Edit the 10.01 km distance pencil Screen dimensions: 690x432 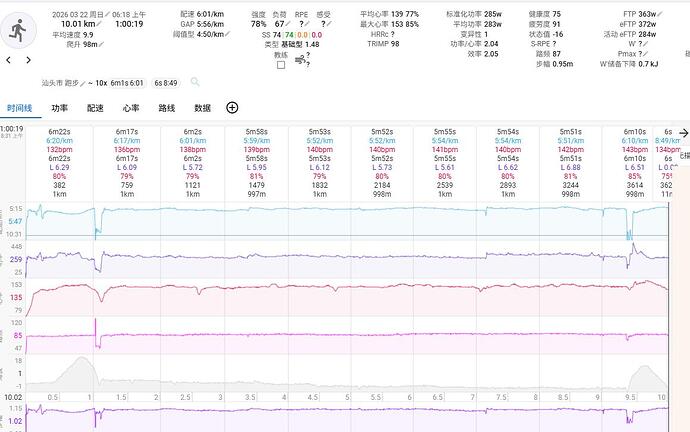point(99,24)
